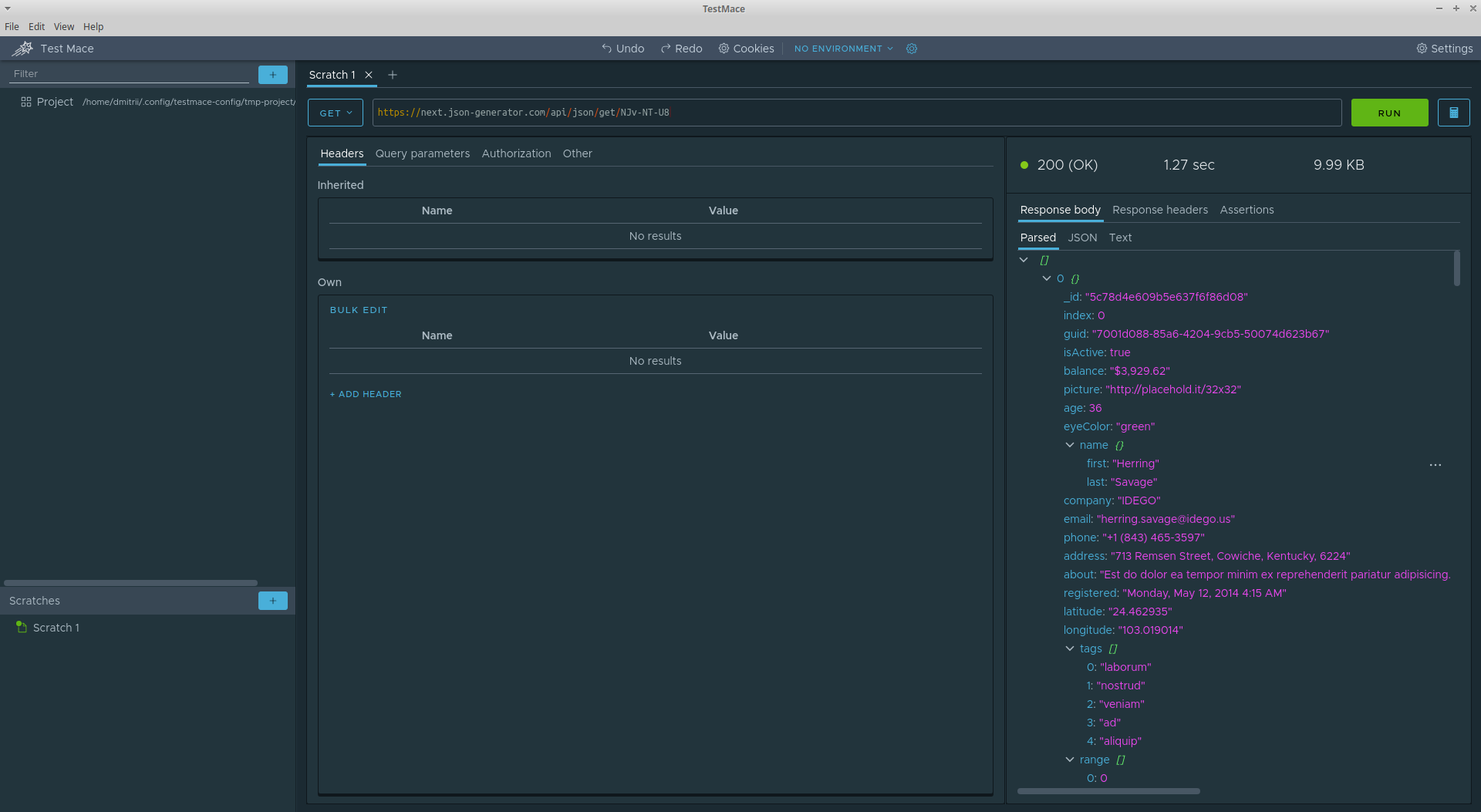Open the GET method dropdown
Viewport: 1481px width, 812px height.
[x=336, y=113]
